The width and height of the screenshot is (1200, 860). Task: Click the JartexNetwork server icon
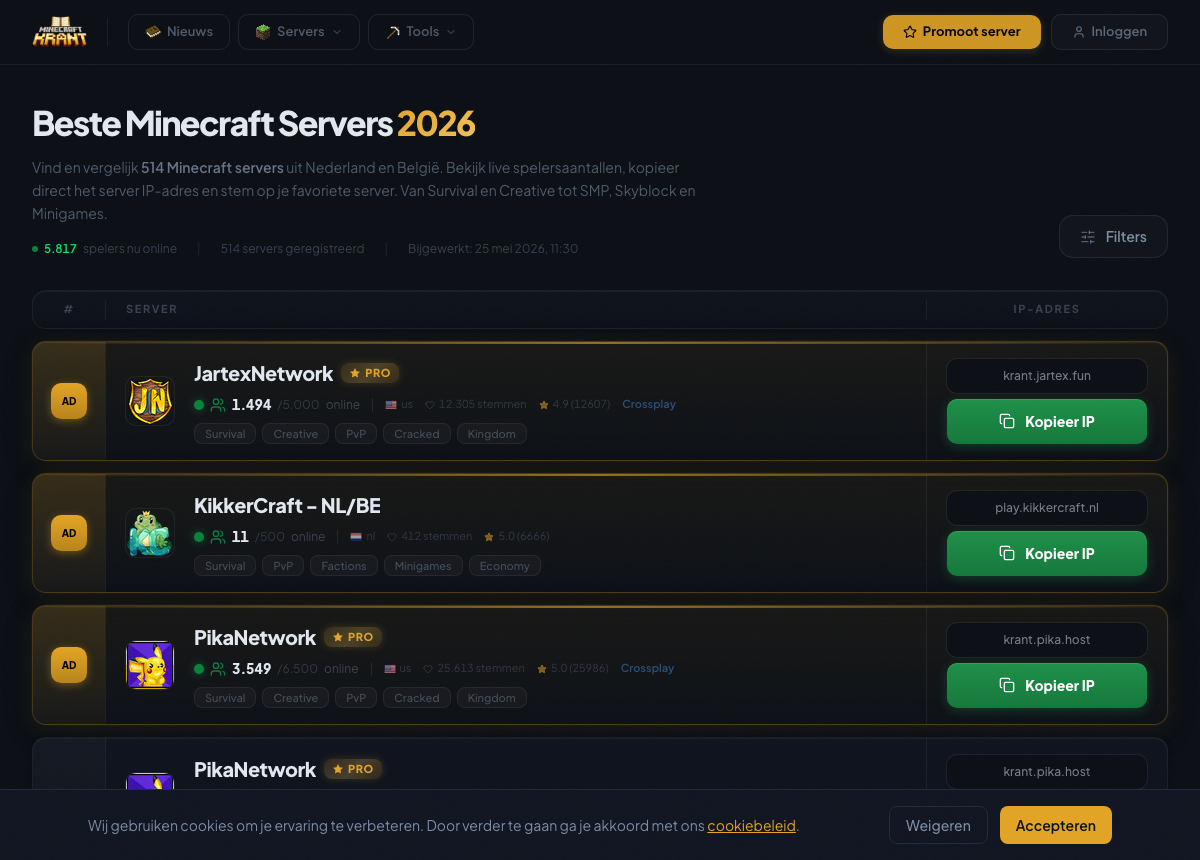tap(150, 401)
